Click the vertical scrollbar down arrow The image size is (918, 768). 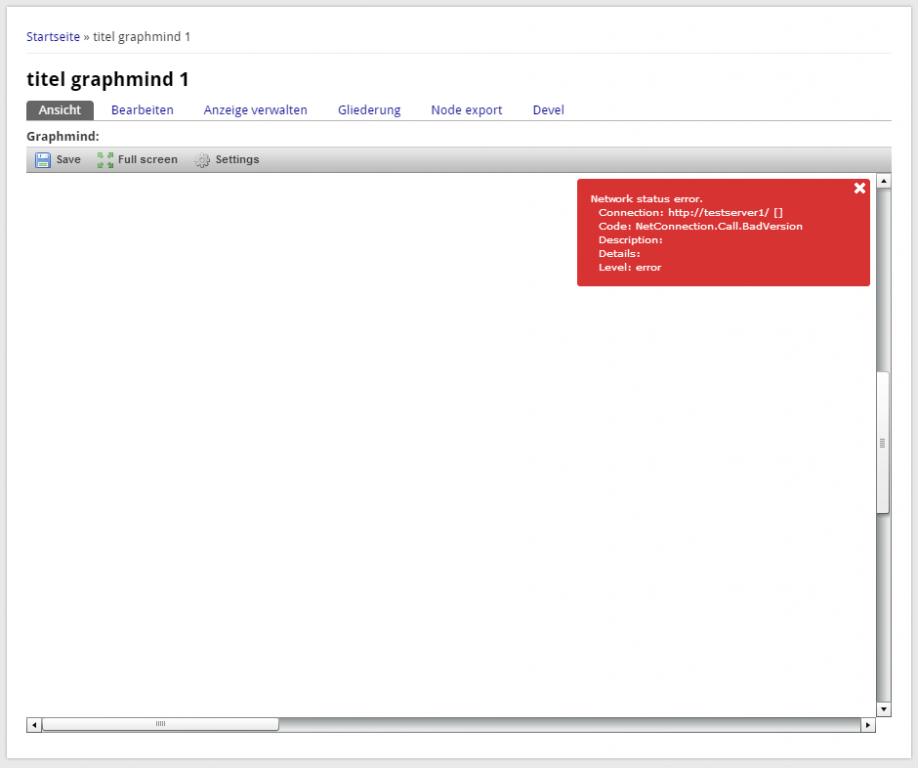[x=883, y=709]
